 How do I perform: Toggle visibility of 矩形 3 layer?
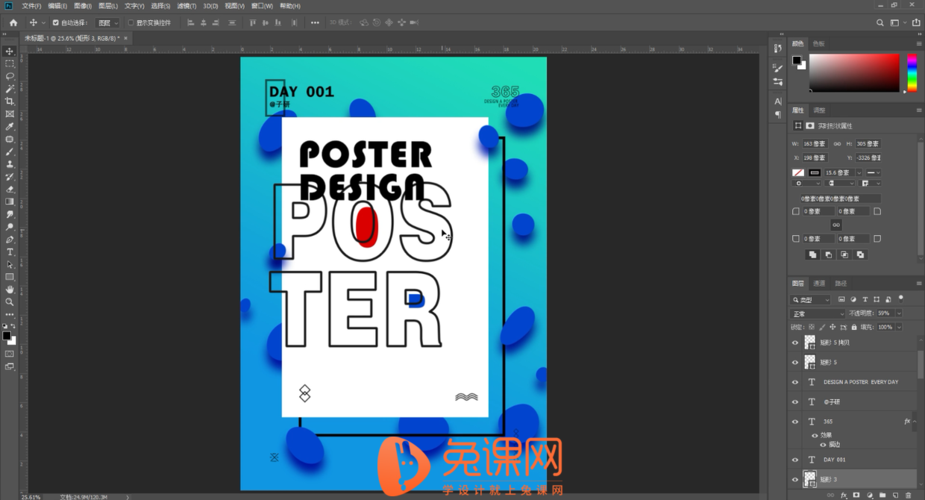click(x=795, y=479)
